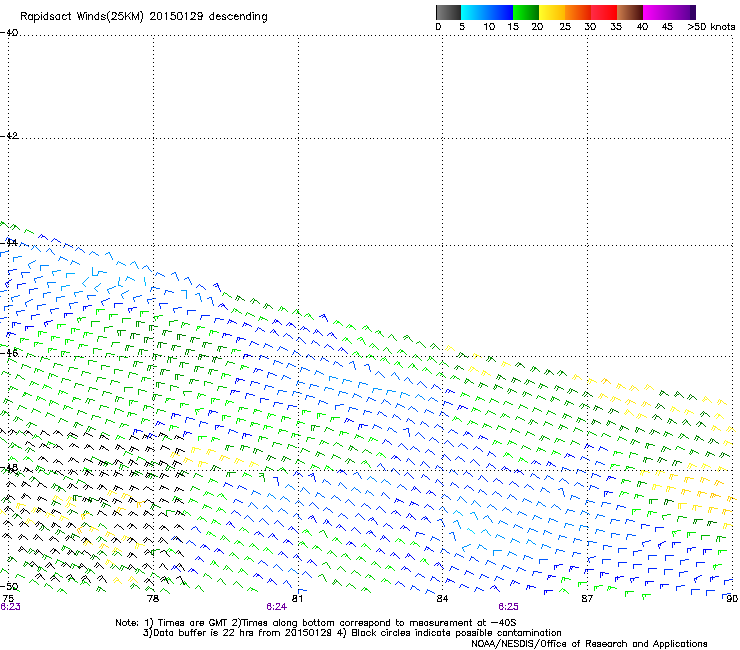Click 'NOAA/NESDIS/Office of Research and Applications' credit
Image resolution: width=740 pixels, height=650 pixels.
point(589,644)
